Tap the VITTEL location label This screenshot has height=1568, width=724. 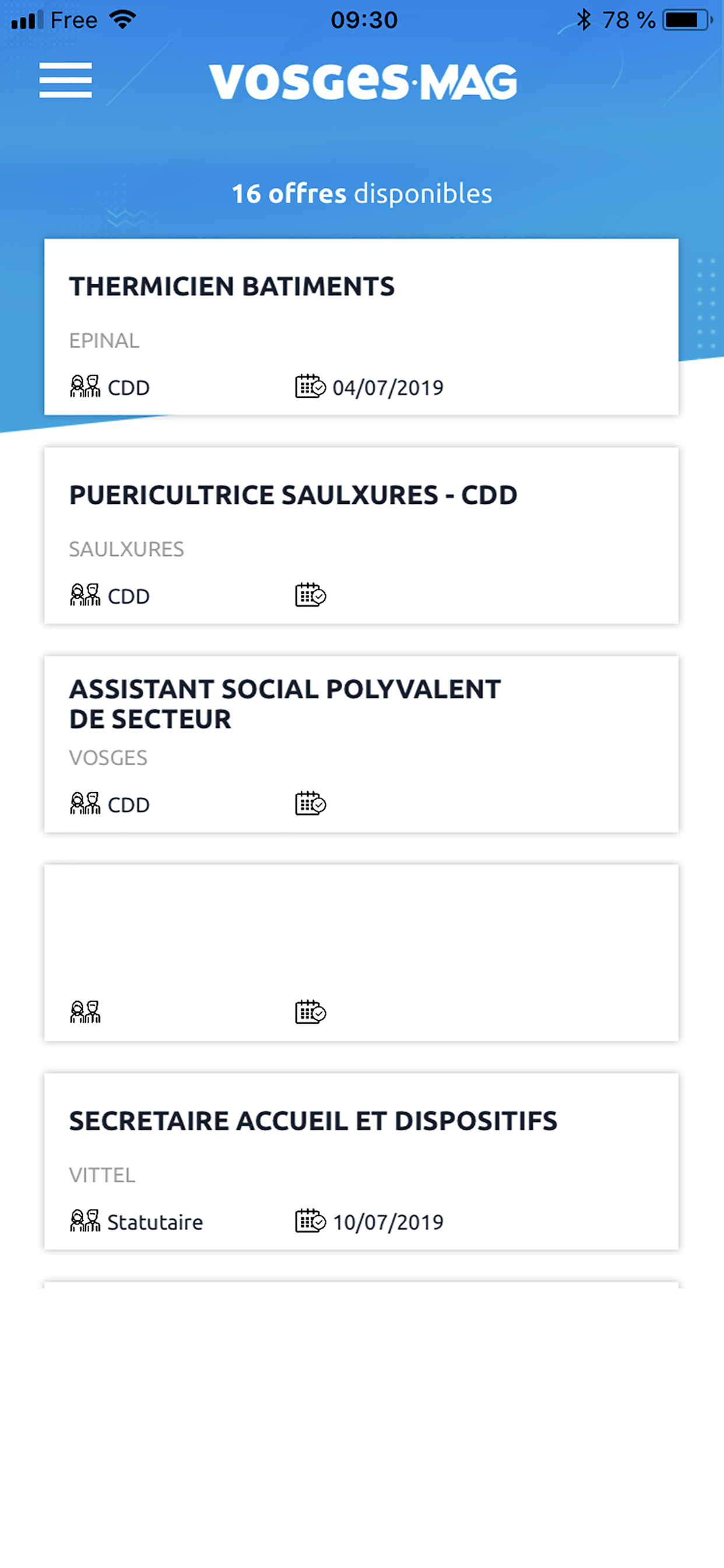click(101, 1175)
